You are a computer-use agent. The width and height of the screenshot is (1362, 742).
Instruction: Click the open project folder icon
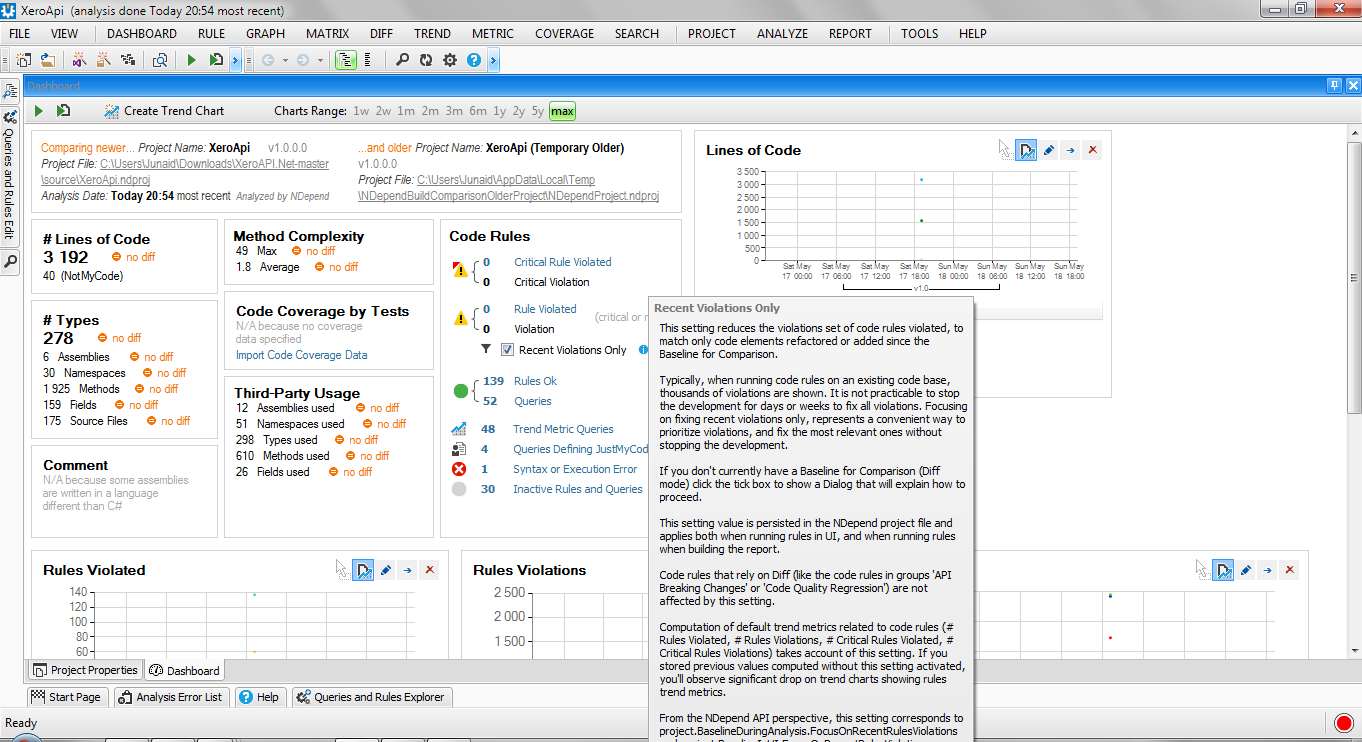pos(47,60)
